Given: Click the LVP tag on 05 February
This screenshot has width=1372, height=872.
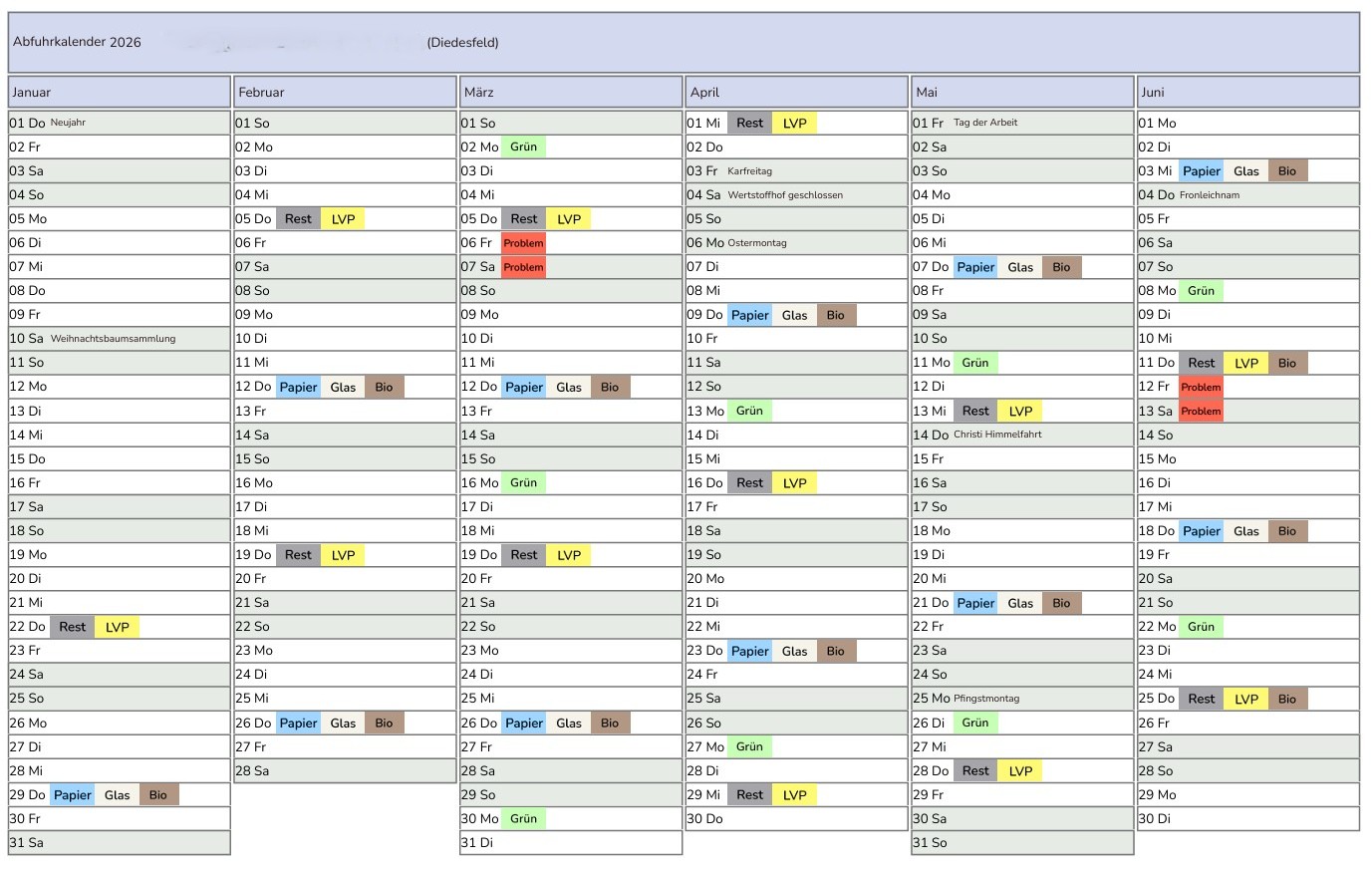Looking at the screenshot, I should click(343, 219).
